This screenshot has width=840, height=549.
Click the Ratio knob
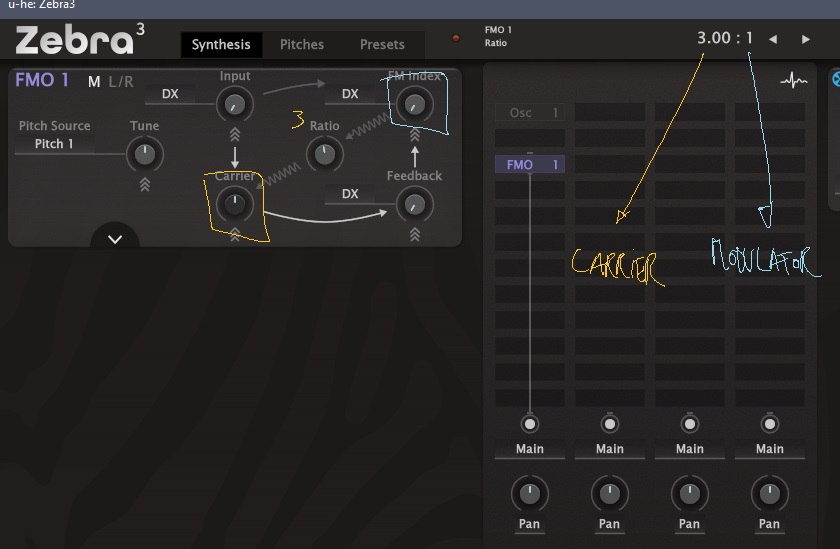click(325, 155)
